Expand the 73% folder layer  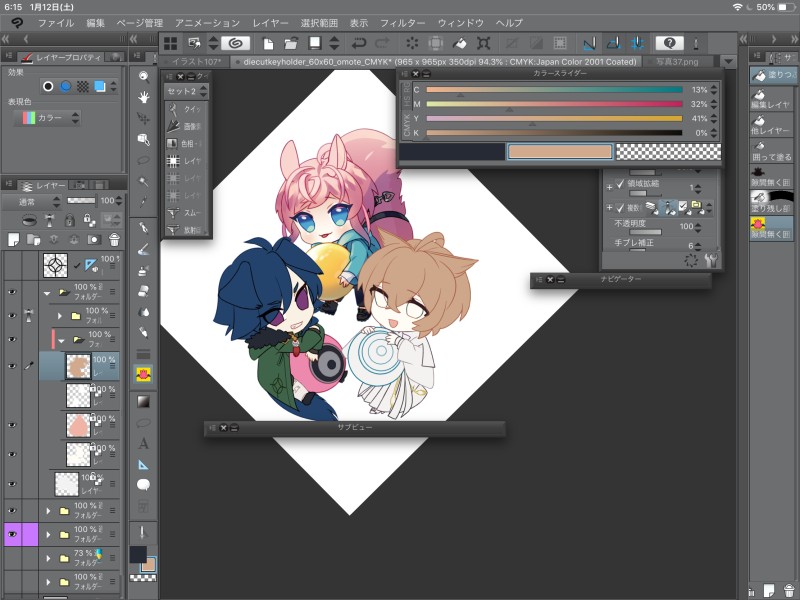[x=48, y=558]
